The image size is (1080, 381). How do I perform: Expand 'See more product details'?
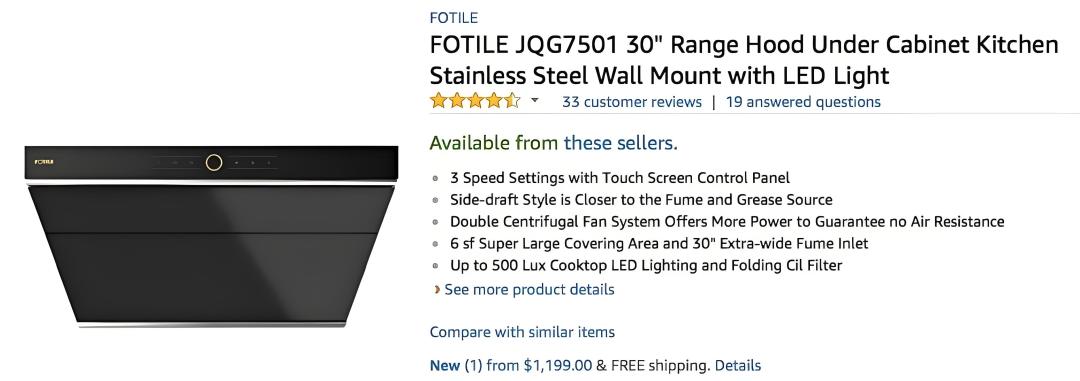tap(529, 289)
